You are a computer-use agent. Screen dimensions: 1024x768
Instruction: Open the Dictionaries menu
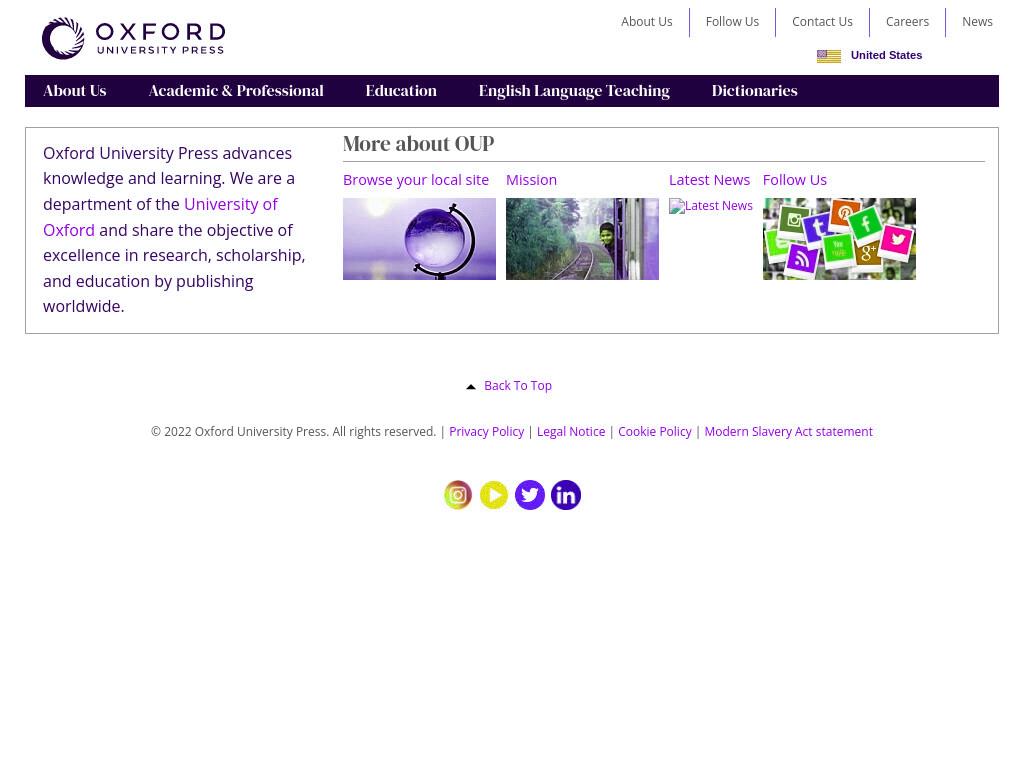(754, 91)
